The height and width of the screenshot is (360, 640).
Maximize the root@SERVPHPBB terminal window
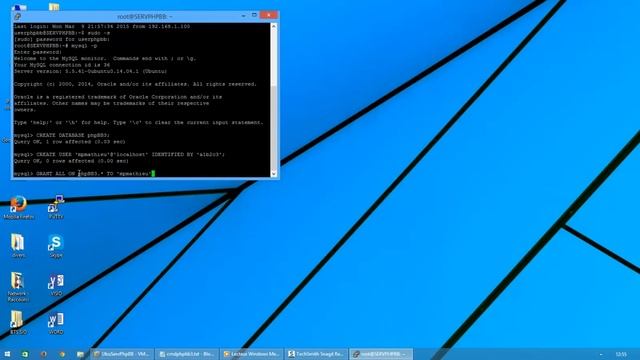point(254,16)
